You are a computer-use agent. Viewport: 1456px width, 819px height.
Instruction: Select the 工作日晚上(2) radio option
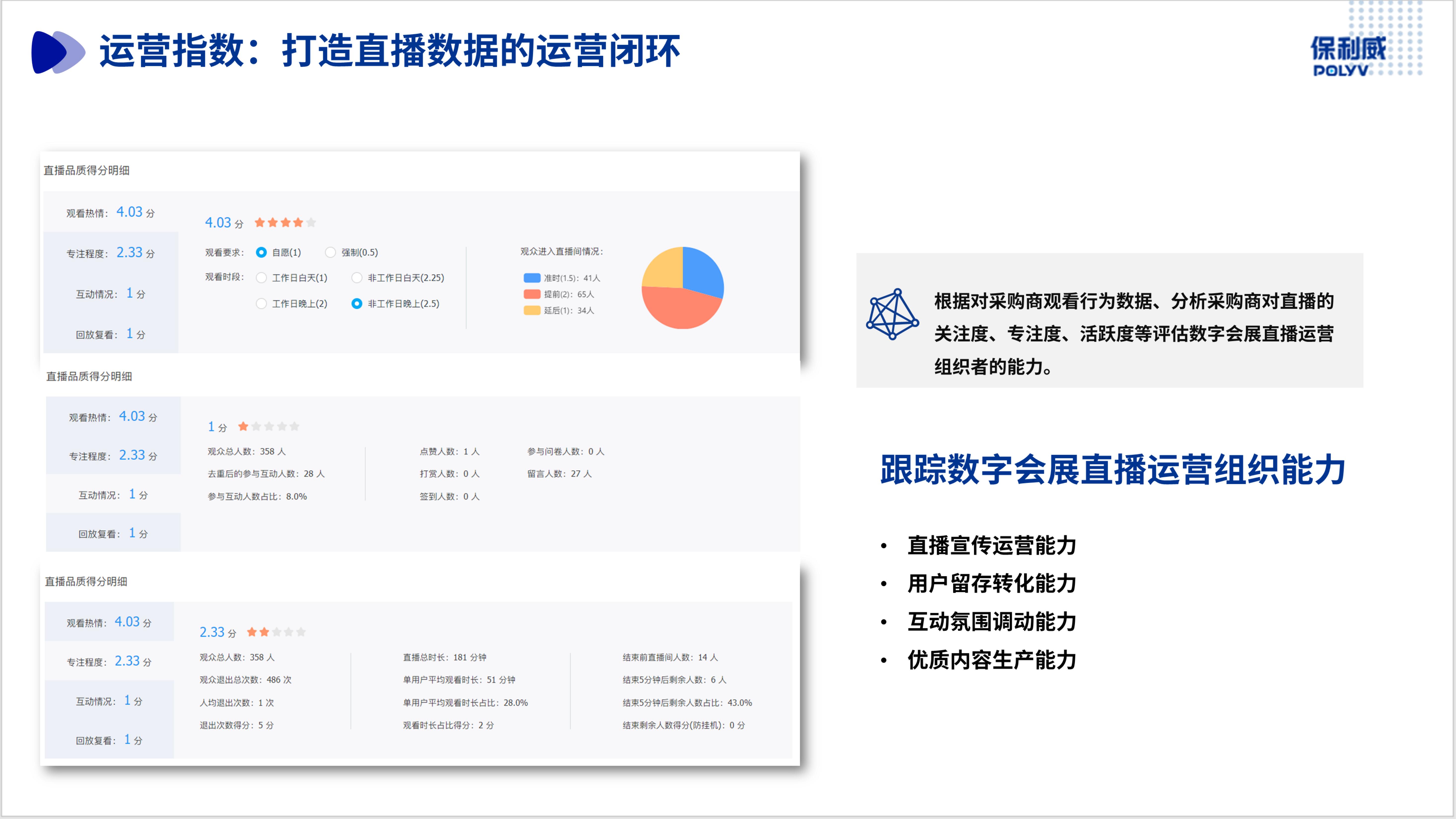pos(261,304)
